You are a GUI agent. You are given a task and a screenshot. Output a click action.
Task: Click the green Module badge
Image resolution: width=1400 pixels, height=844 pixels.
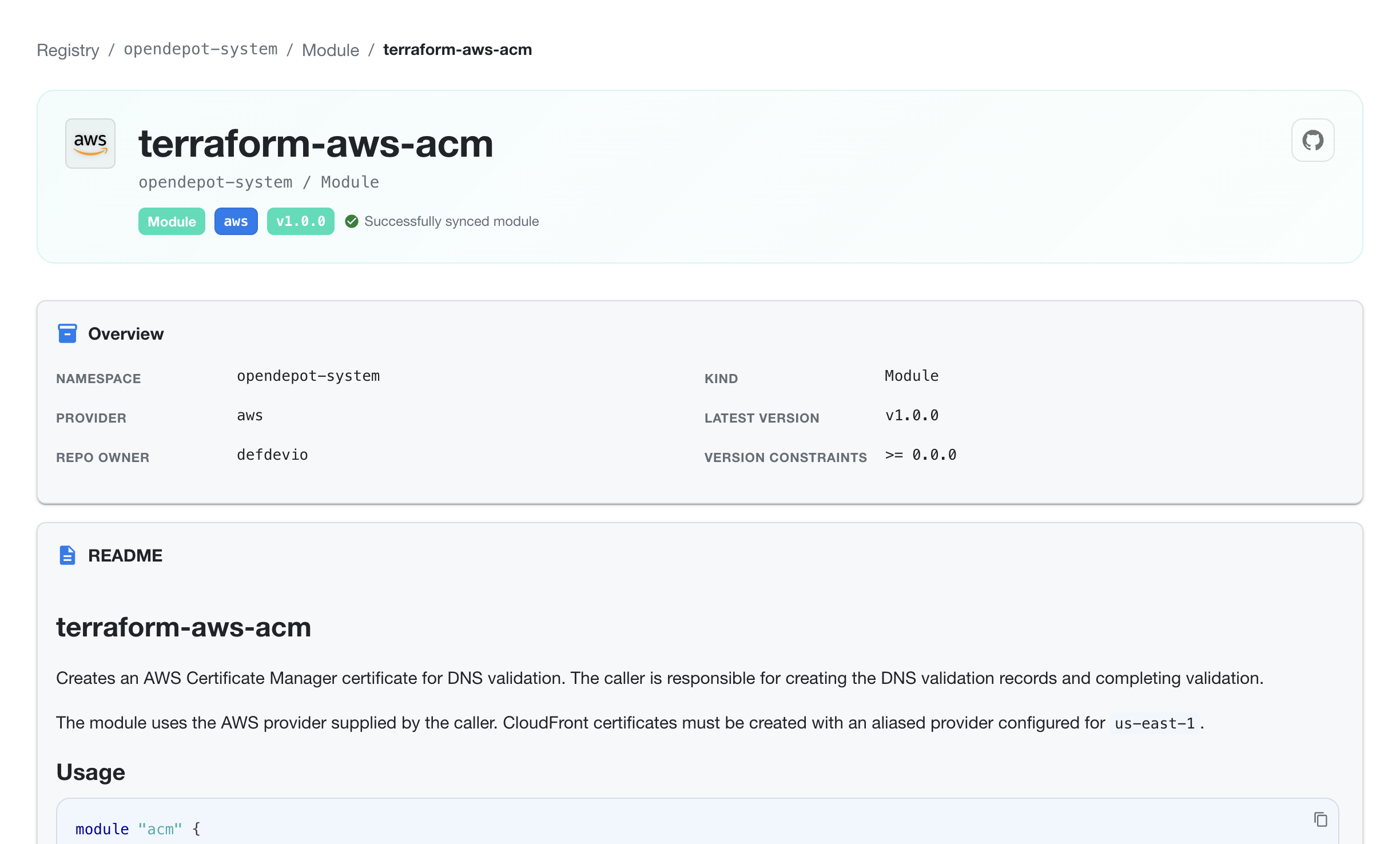pos(172,221)
